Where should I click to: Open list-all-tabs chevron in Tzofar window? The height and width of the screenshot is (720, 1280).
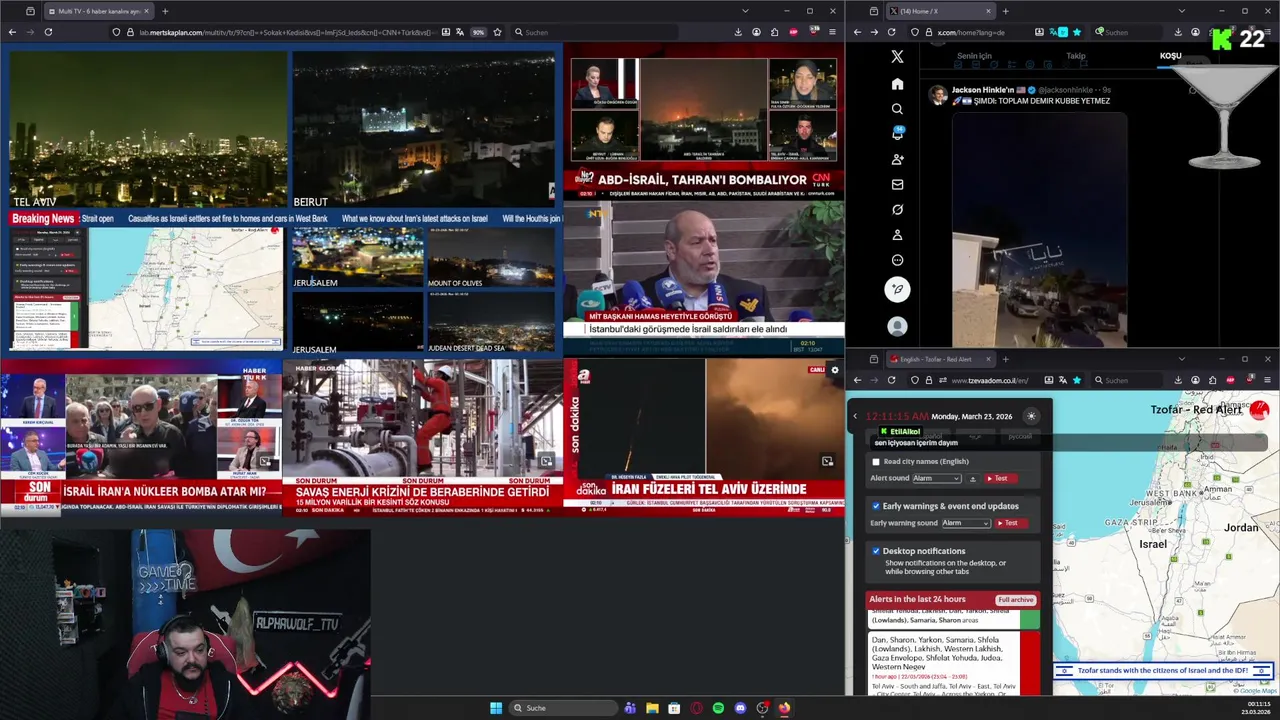coord(1181,359)
